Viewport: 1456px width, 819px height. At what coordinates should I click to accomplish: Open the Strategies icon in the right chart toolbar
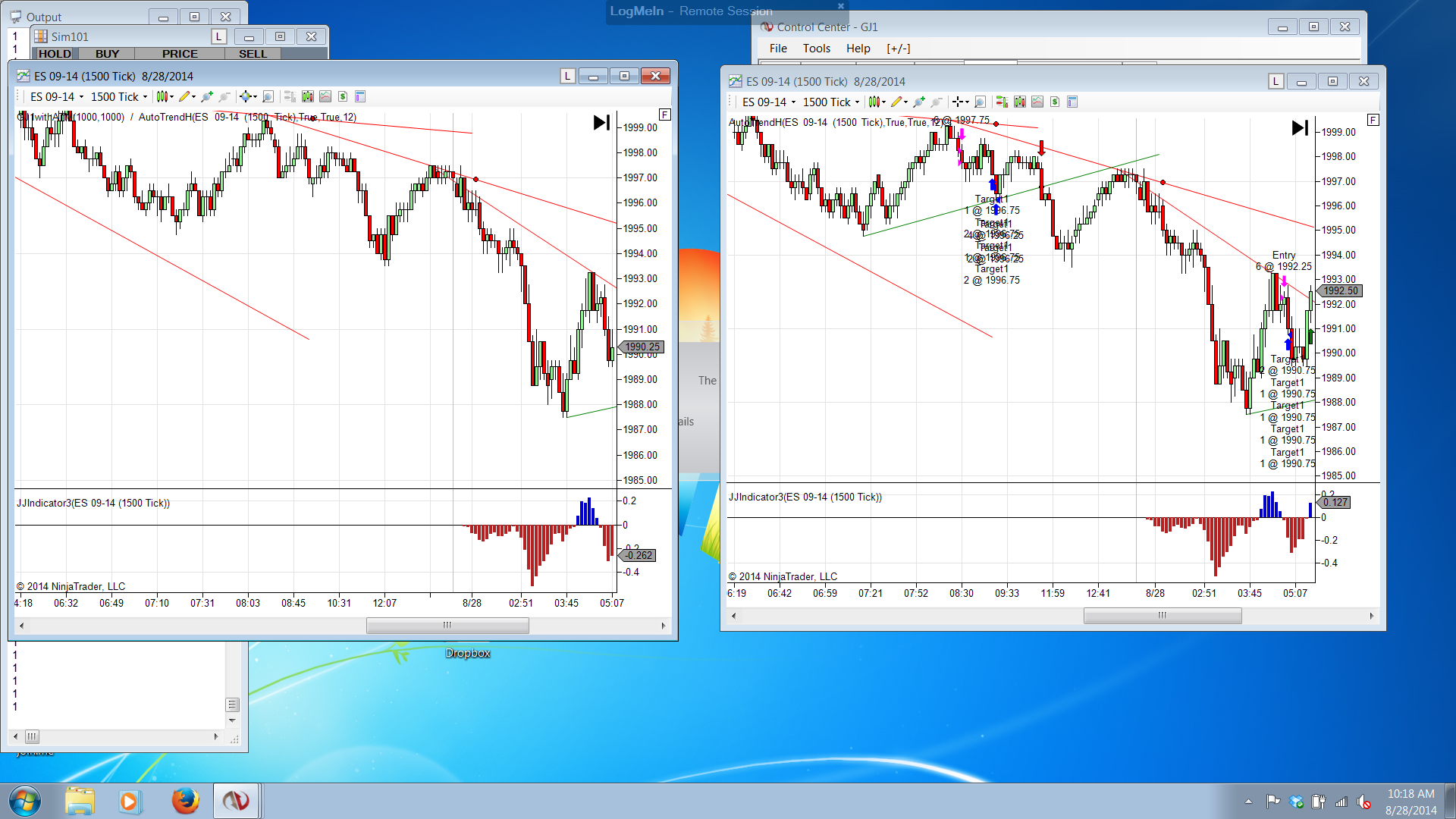click(x=1055, y=102)
